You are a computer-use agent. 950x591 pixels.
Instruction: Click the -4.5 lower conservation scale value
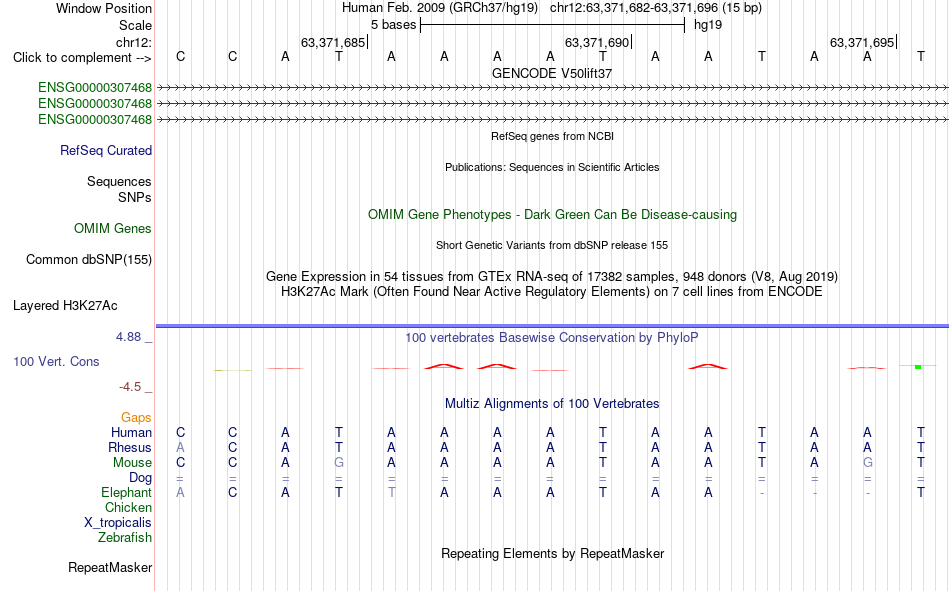point(130,387)
